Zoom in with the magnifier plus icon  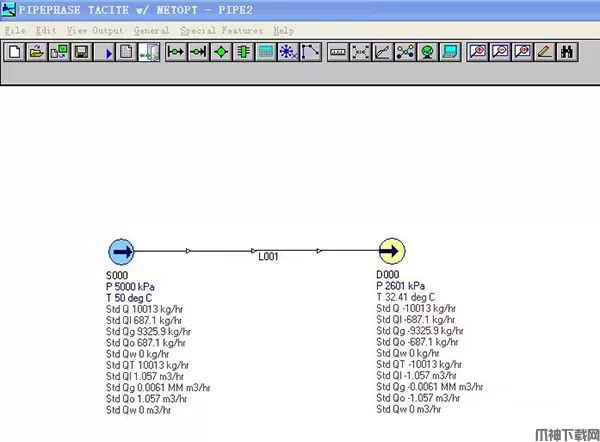pyautogui.click(x=477, y=52)
